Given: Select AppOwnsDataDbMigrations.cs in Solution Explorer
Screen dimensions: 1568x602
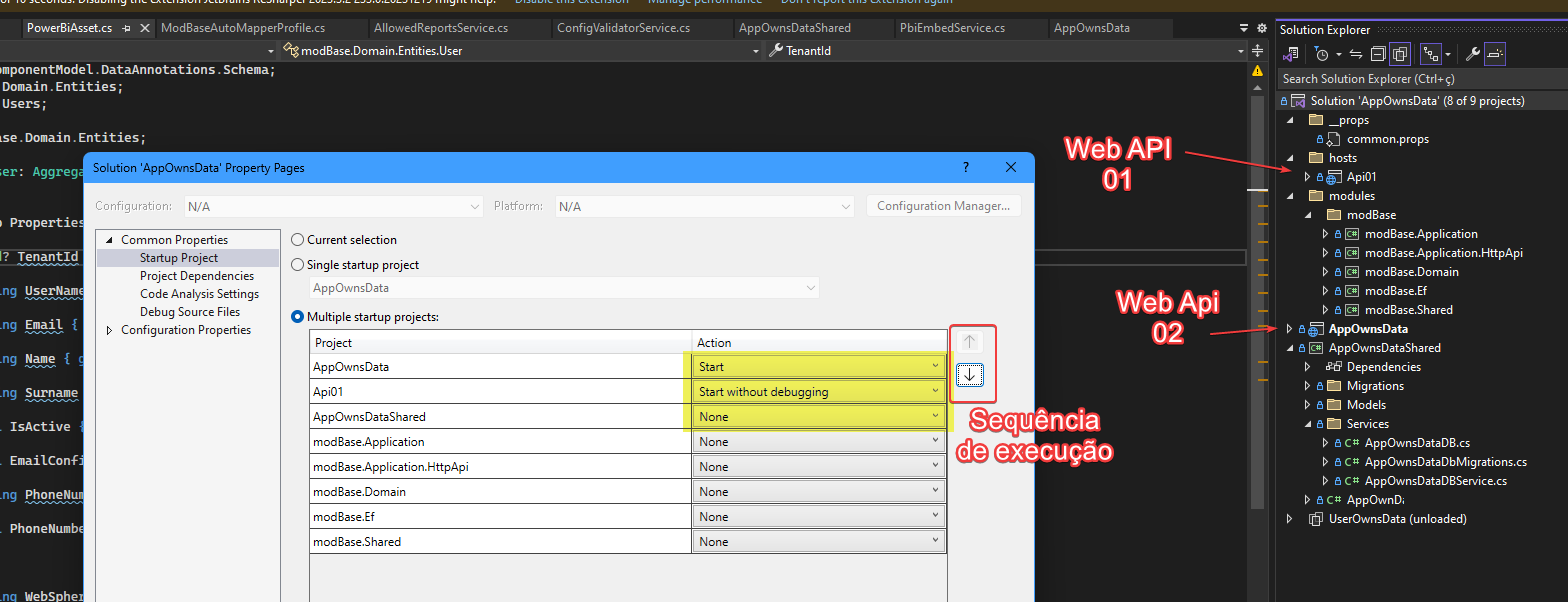Looking at the screenshot, I should (x=1445, y=462).
